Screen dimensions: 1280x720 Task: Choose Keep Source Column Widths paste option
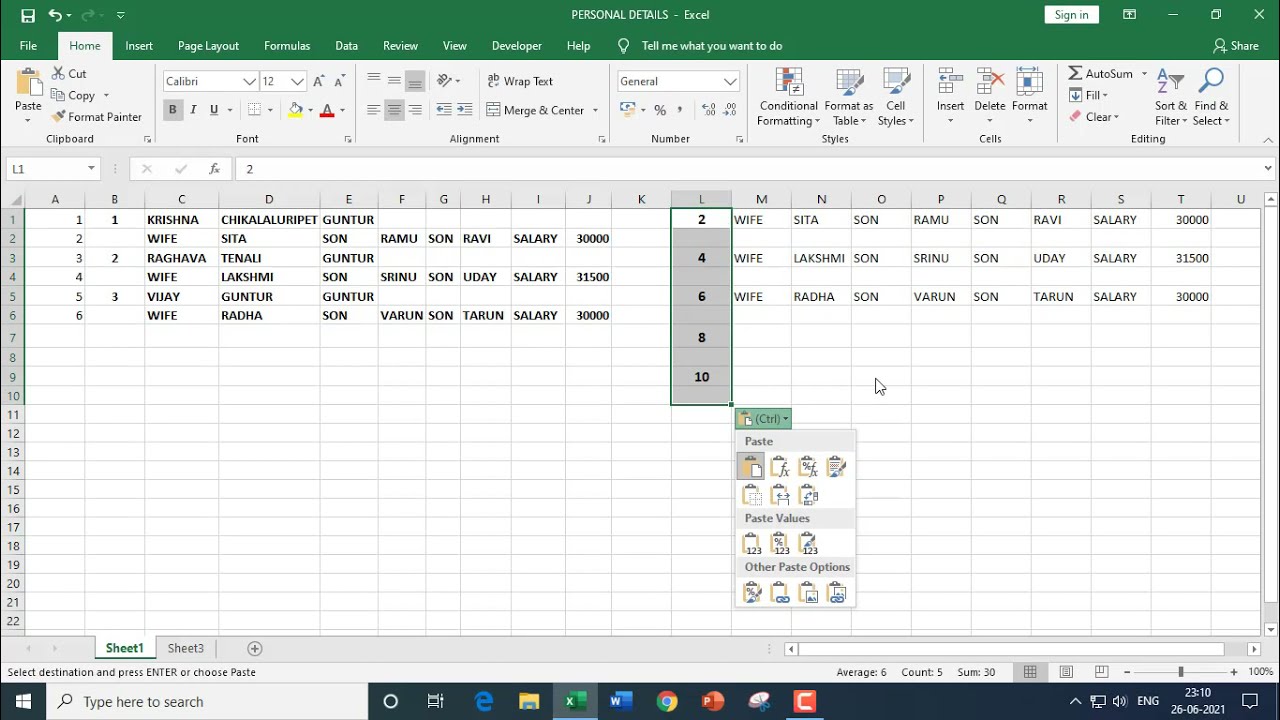[x=780, y=494]
